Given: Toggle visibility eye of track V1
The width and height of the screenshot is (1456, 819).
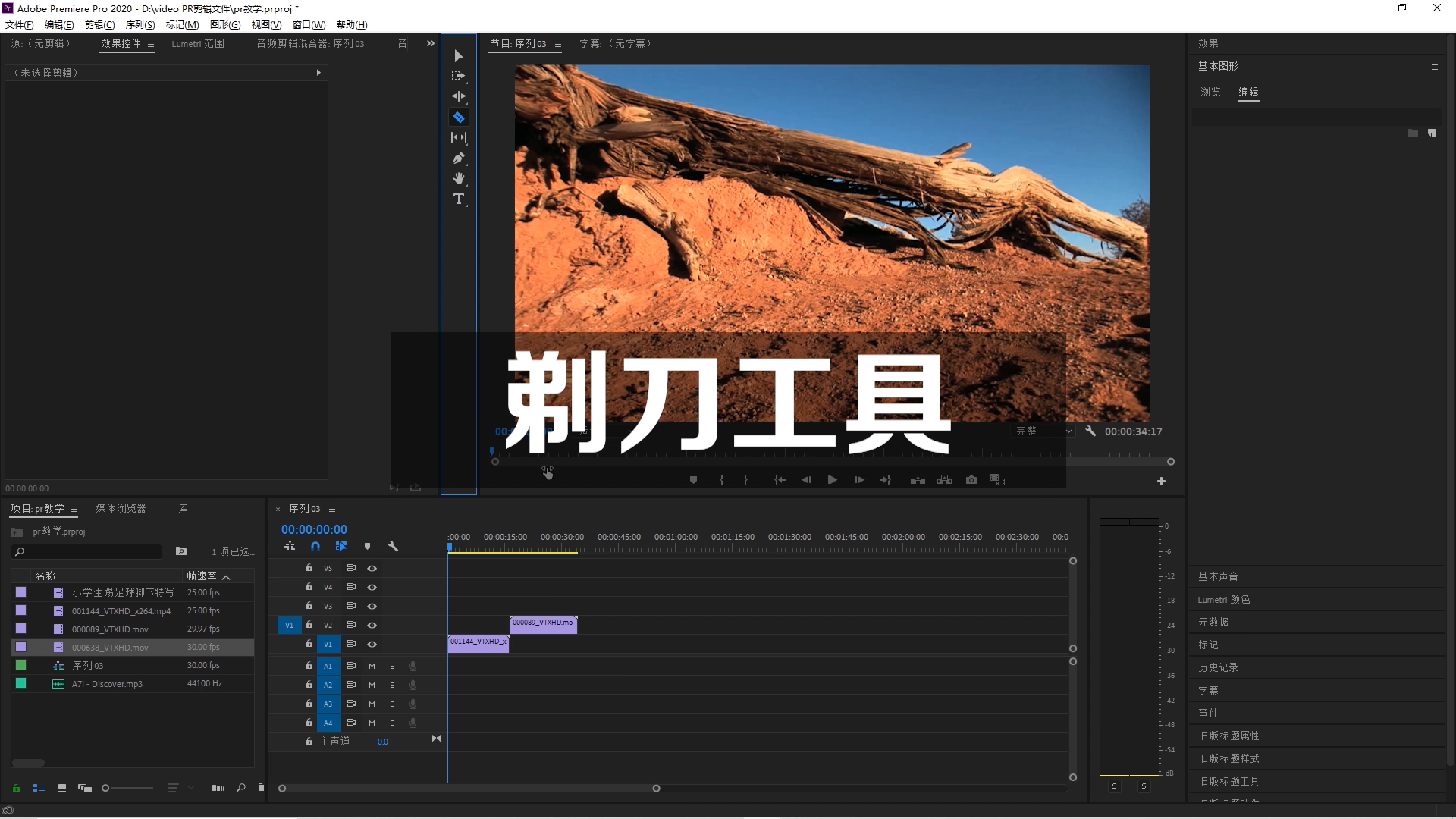Looking at the screenshot, I should [372, 644].
